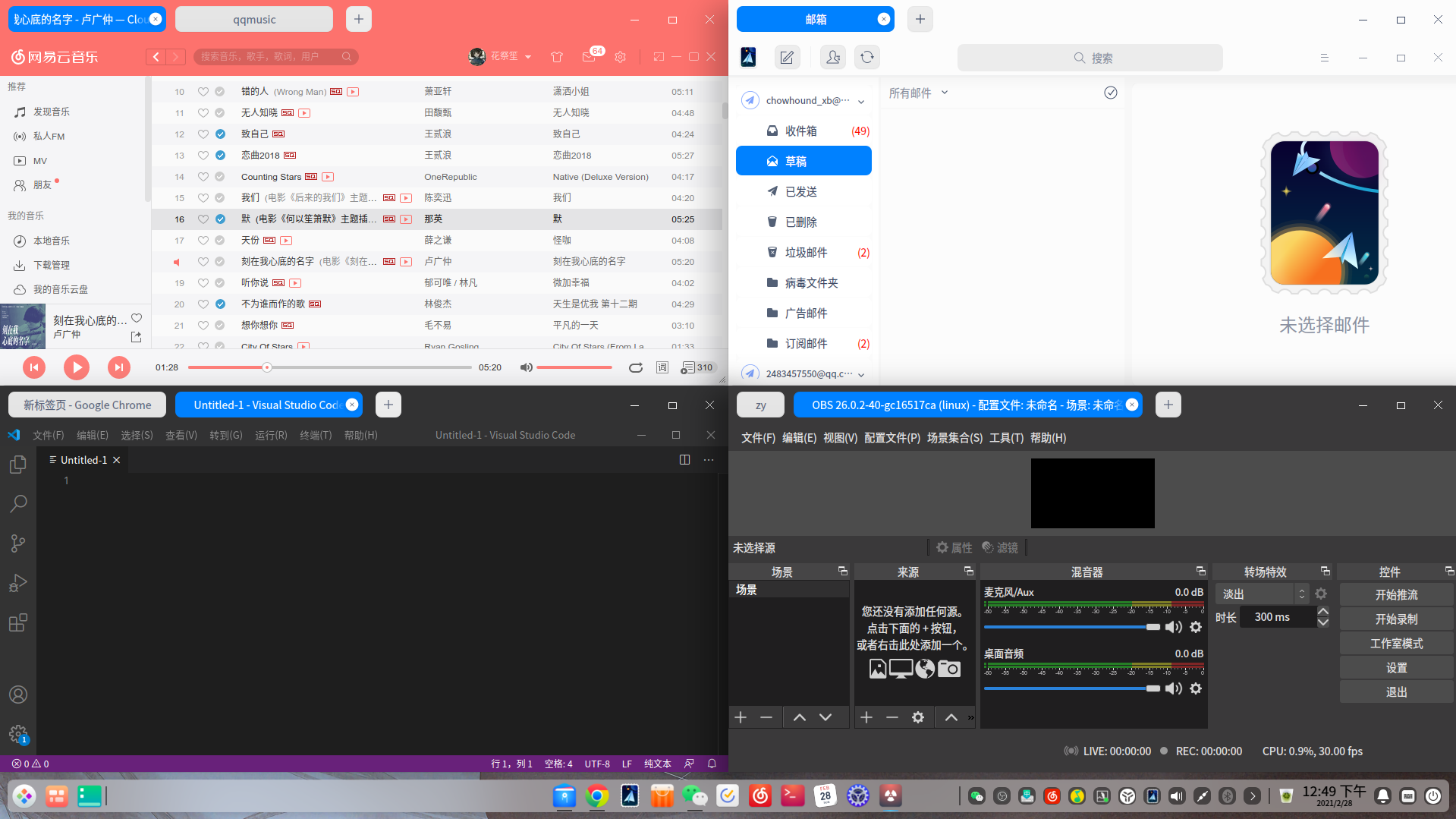Skip to previous track in NetEase Music
Viewport: 1456px width, 819px height.
(x=33, y=367)
